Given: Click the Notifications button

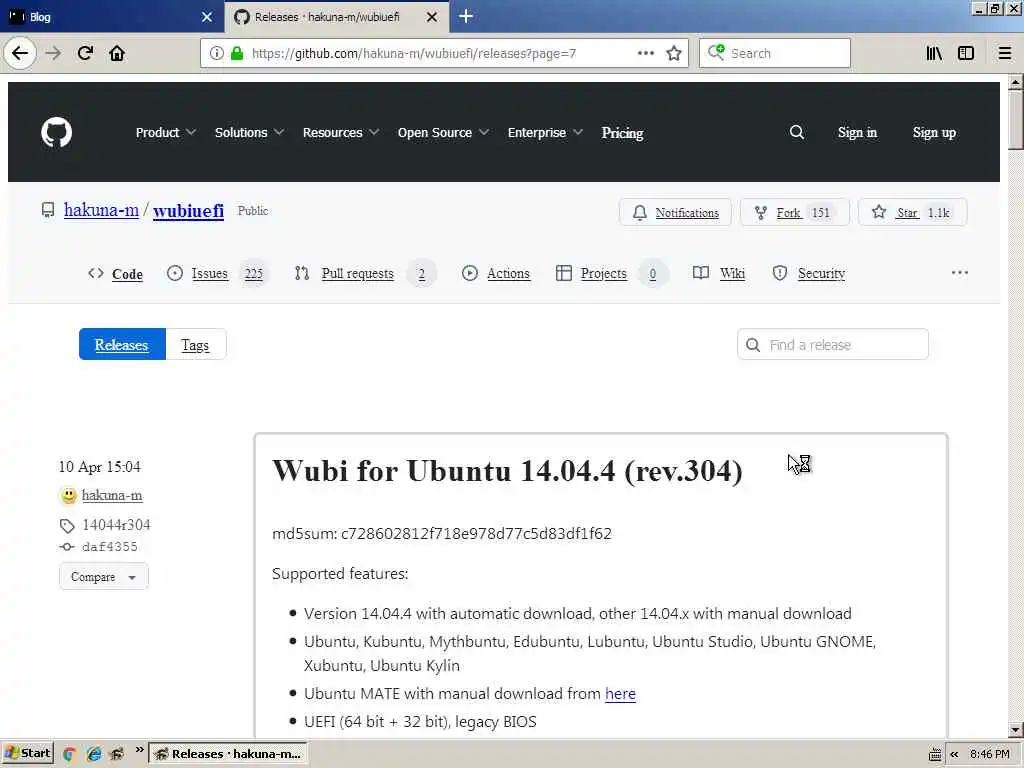Looking at the screenshot, I should click(x=675, y=212).
